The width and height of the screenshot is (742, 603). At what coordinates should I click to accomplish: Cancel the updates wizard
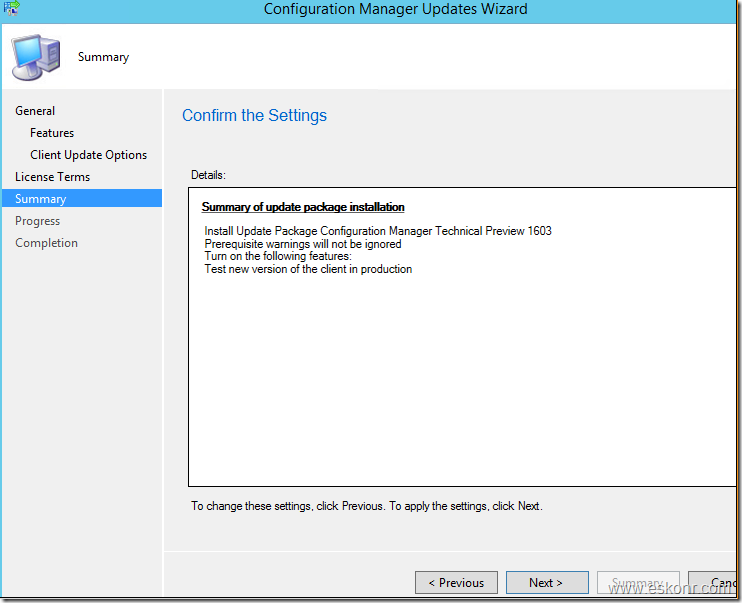724,583
